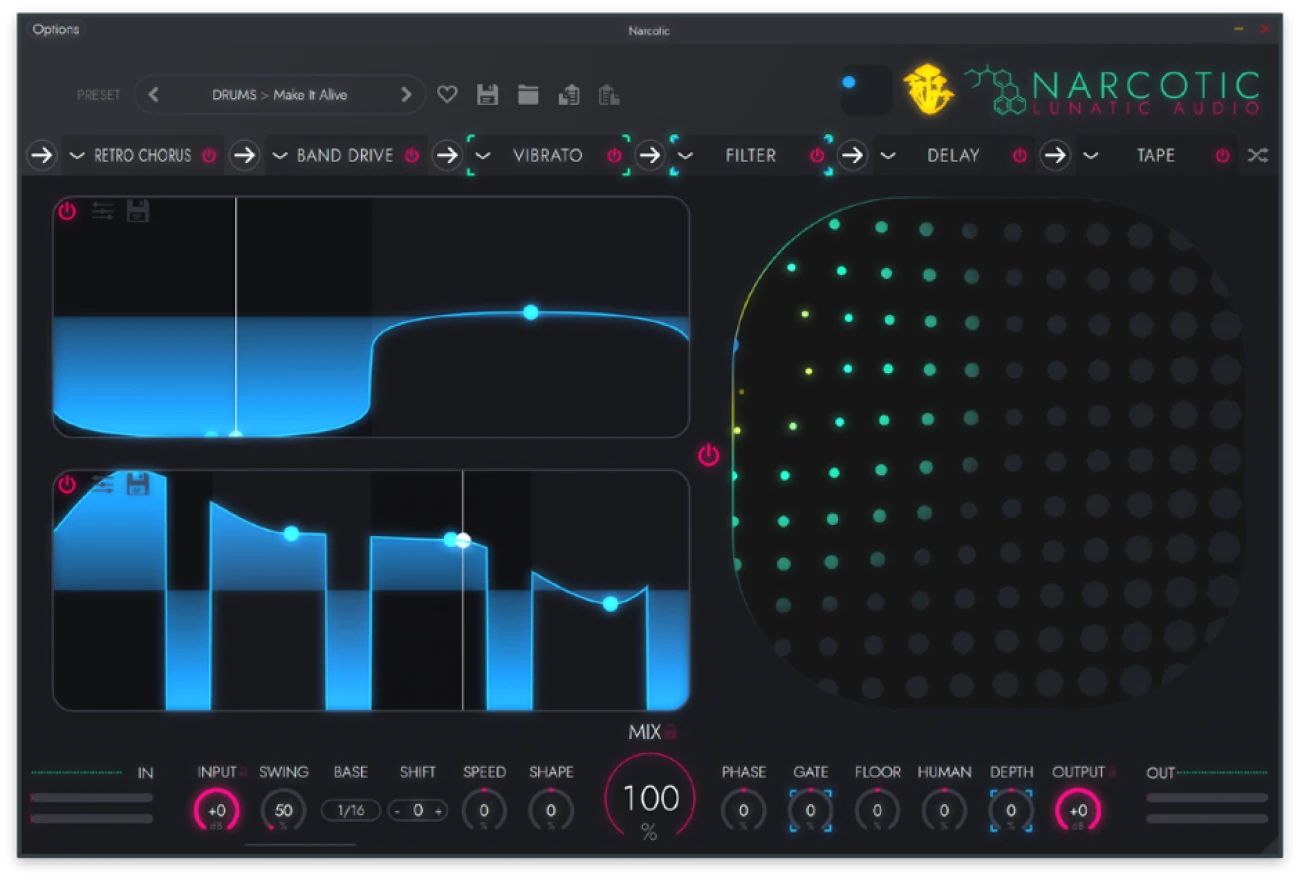Toggle the lock icon beside OUTPUT
Image resolution: width=1300 pixels, height=880 pixels.
pos(1111,772)
